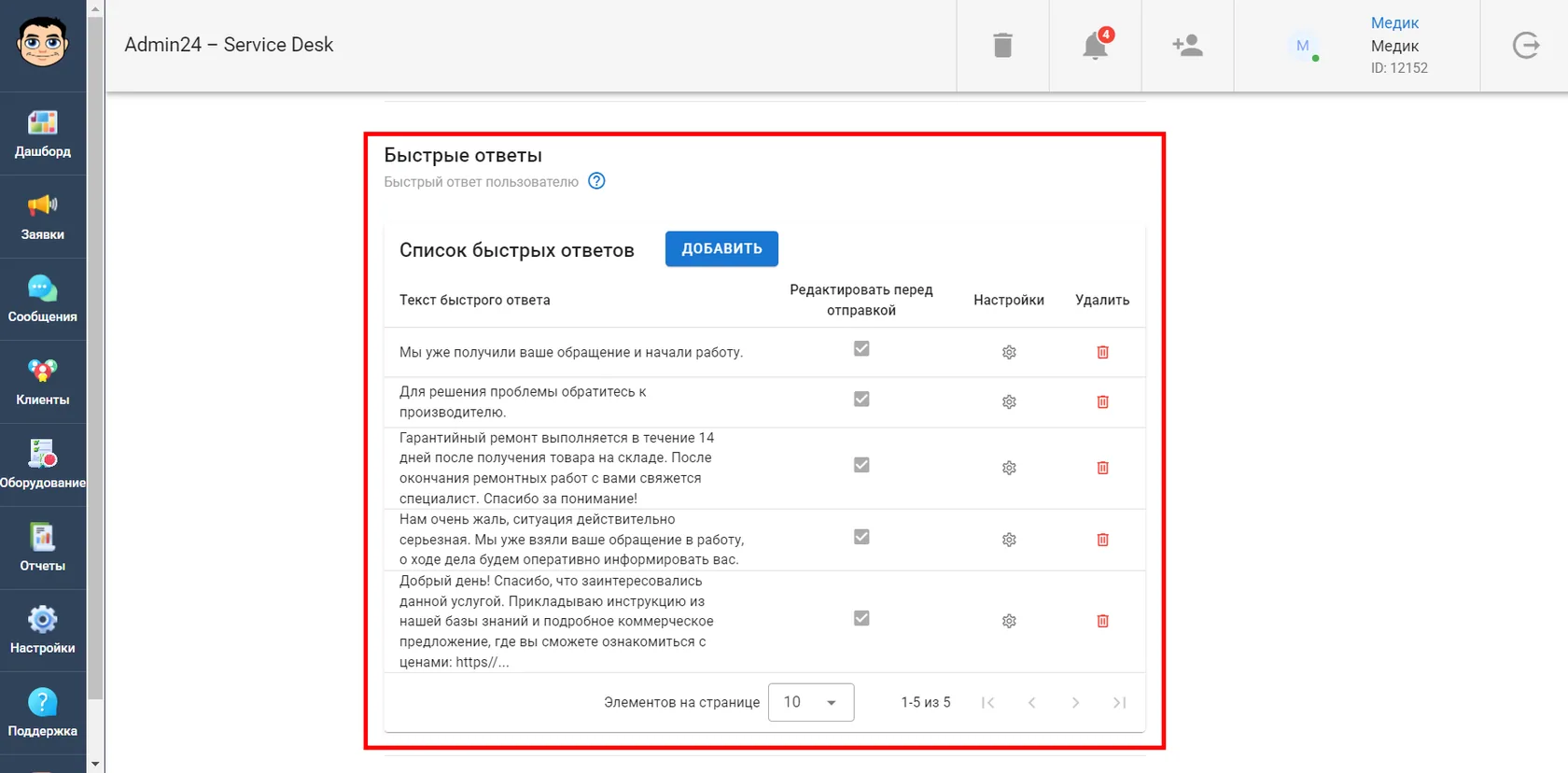
Task: Open Отчеты in the sidebar
Action: pos(43,547)
